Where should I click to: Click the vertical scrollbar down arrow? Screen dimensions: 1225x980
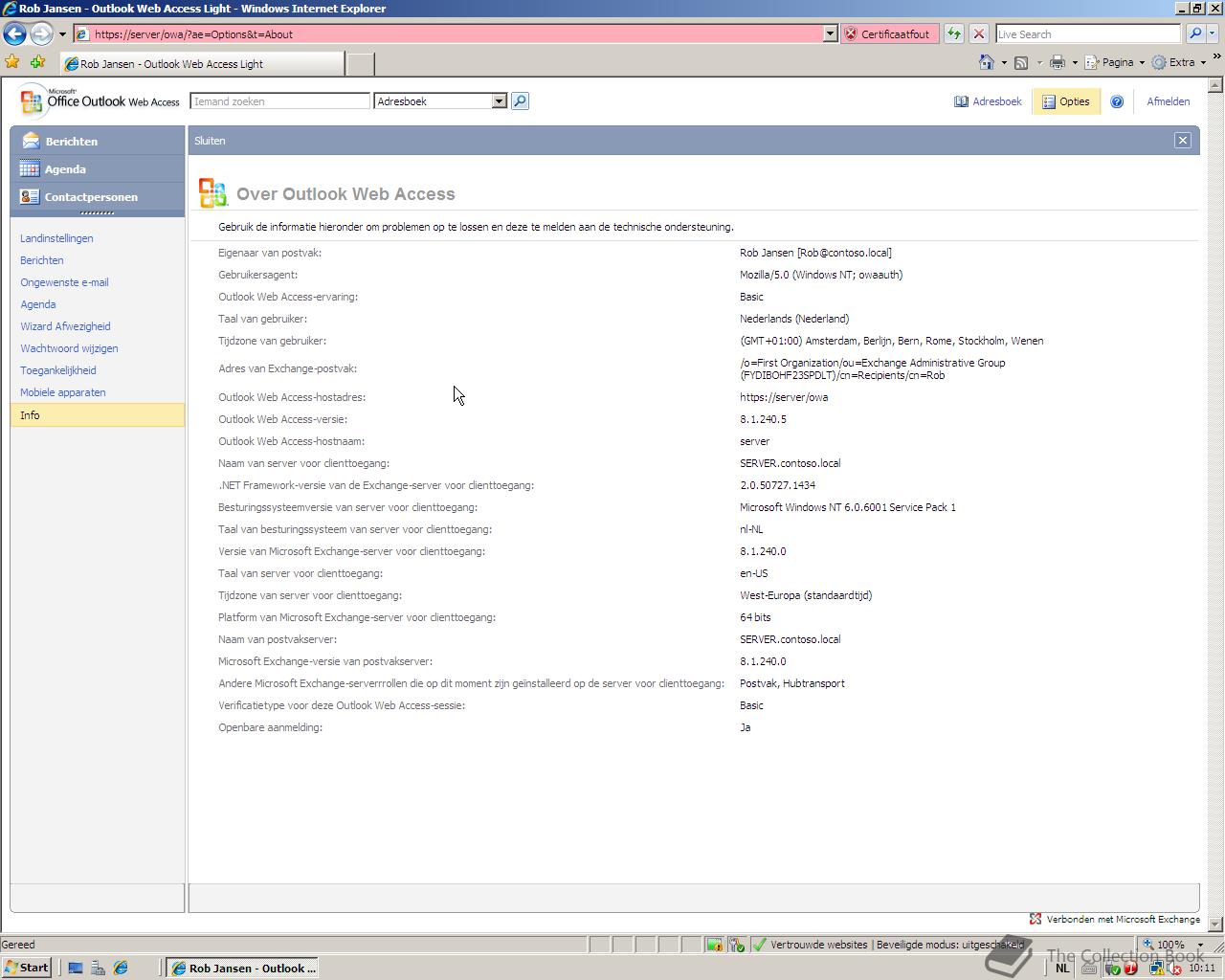pos(1216,924)
